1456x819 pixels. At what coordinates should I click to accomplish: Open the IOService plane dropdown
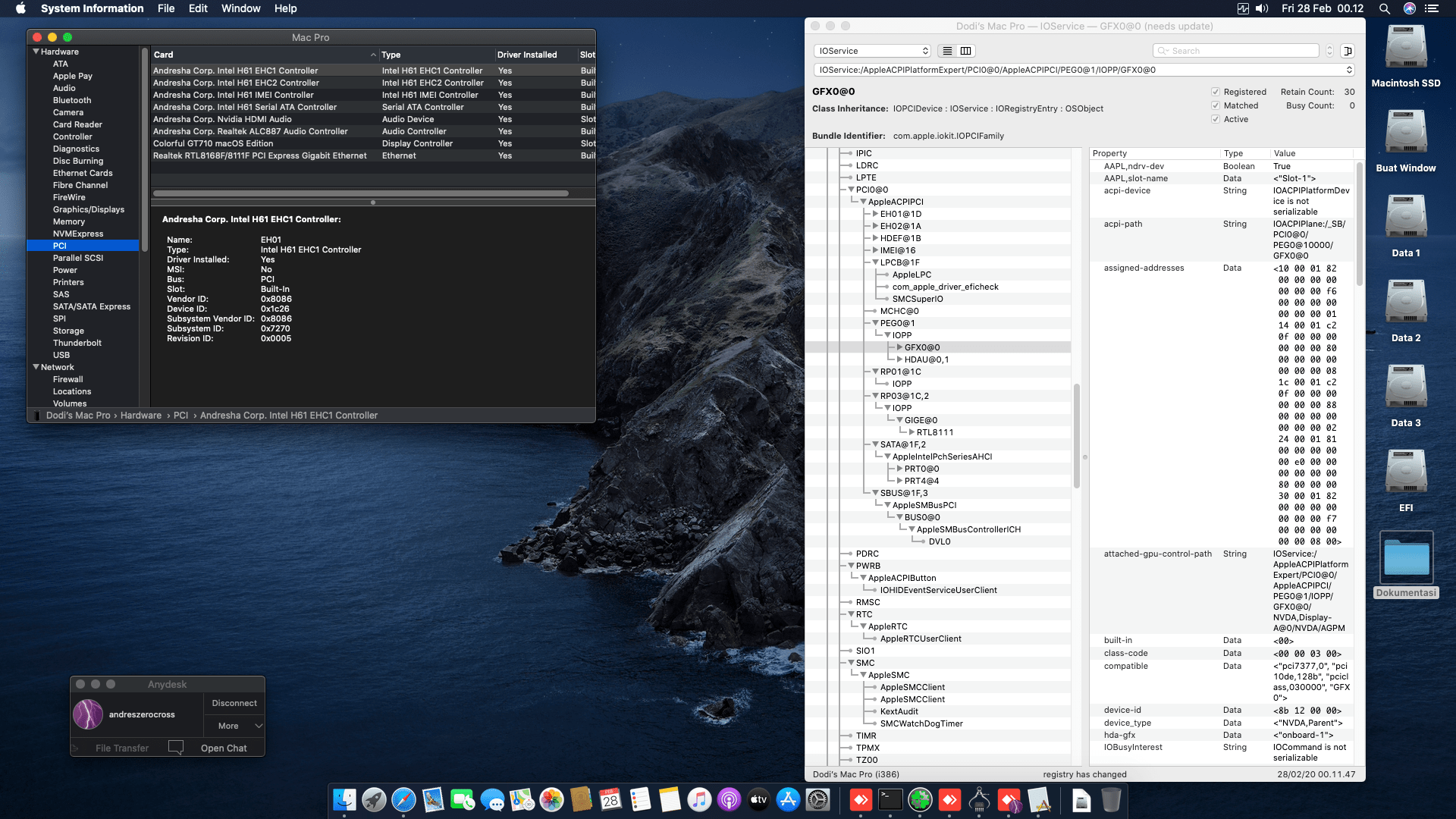(x=872, y=51)
